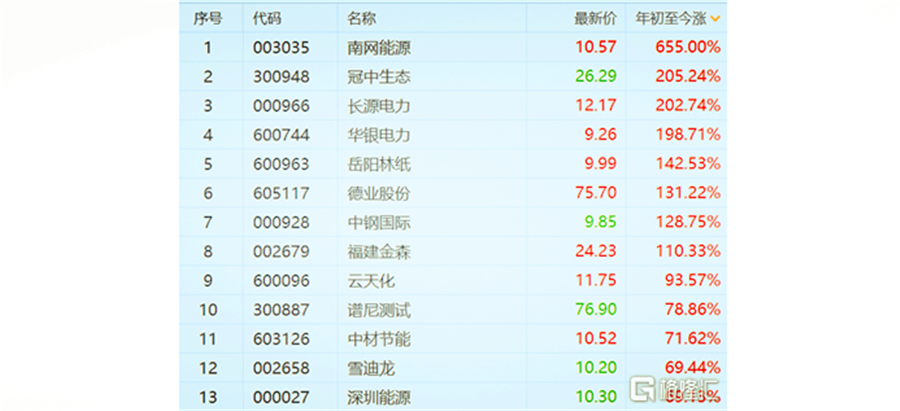Screen dimensions: 900x411
Task: Click stock code 300948
Action: (x=281, y=77)
